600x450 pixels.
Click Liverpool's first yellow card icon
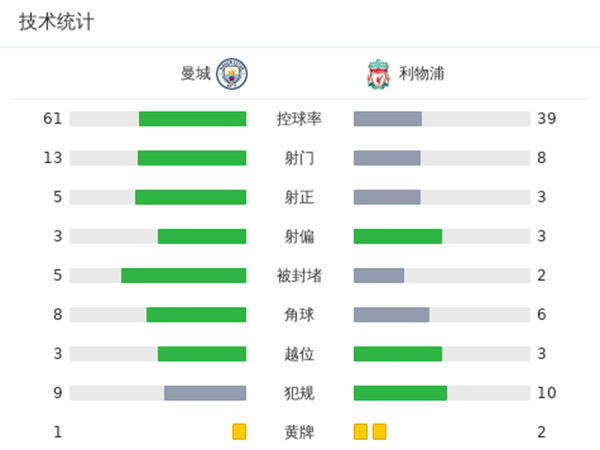click(361, 432)
